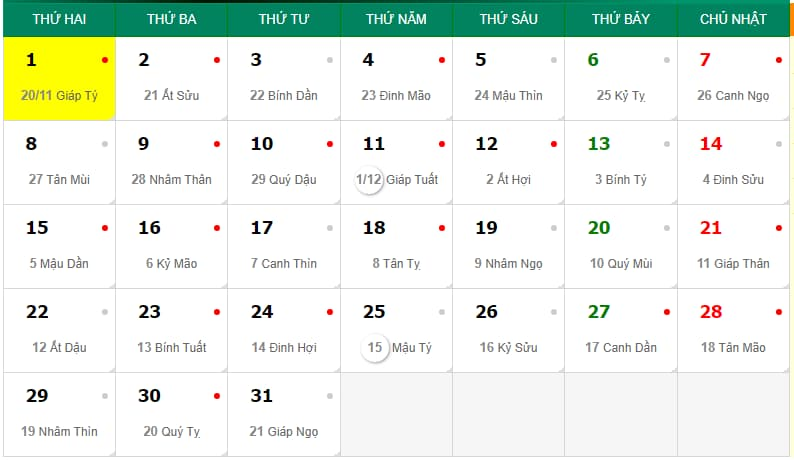Image resolution: width=794 pixels, height=460 pixels.
Task: Click text '20 Quý Tỵ'
Action: coord(172,432)
